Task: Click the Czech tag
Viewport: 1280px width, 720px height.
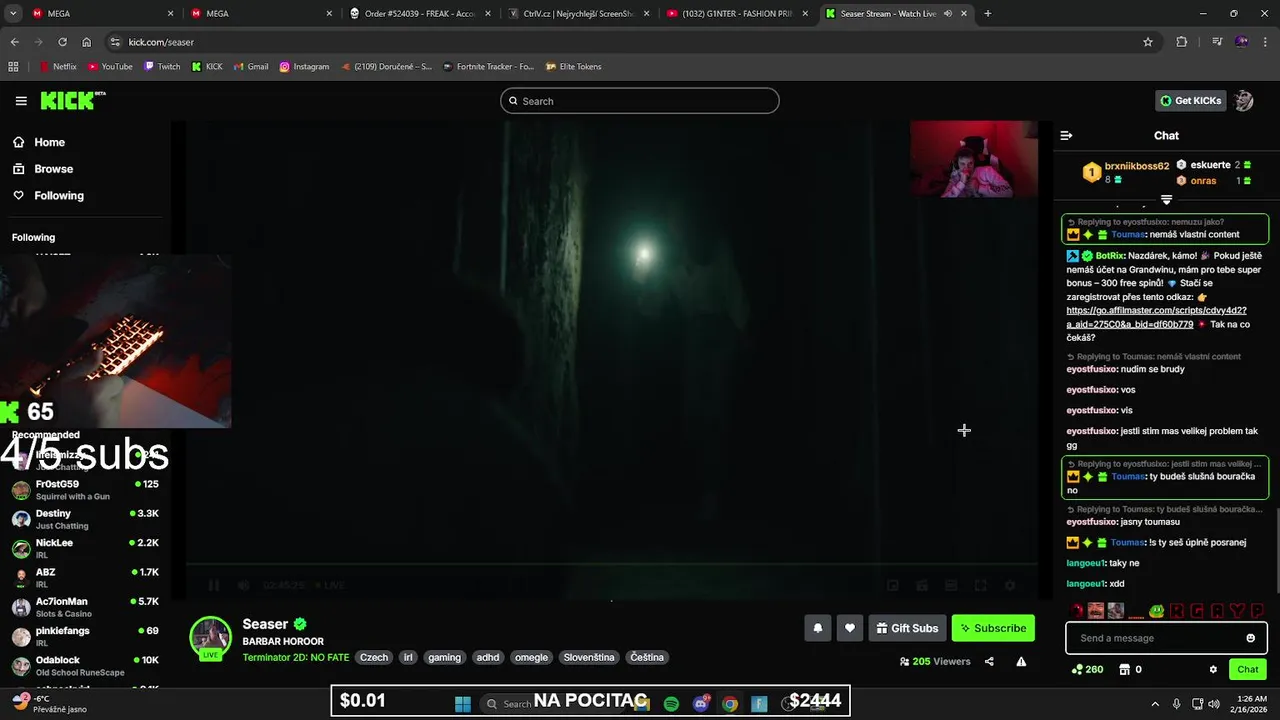Action: [x=374, y=657]
